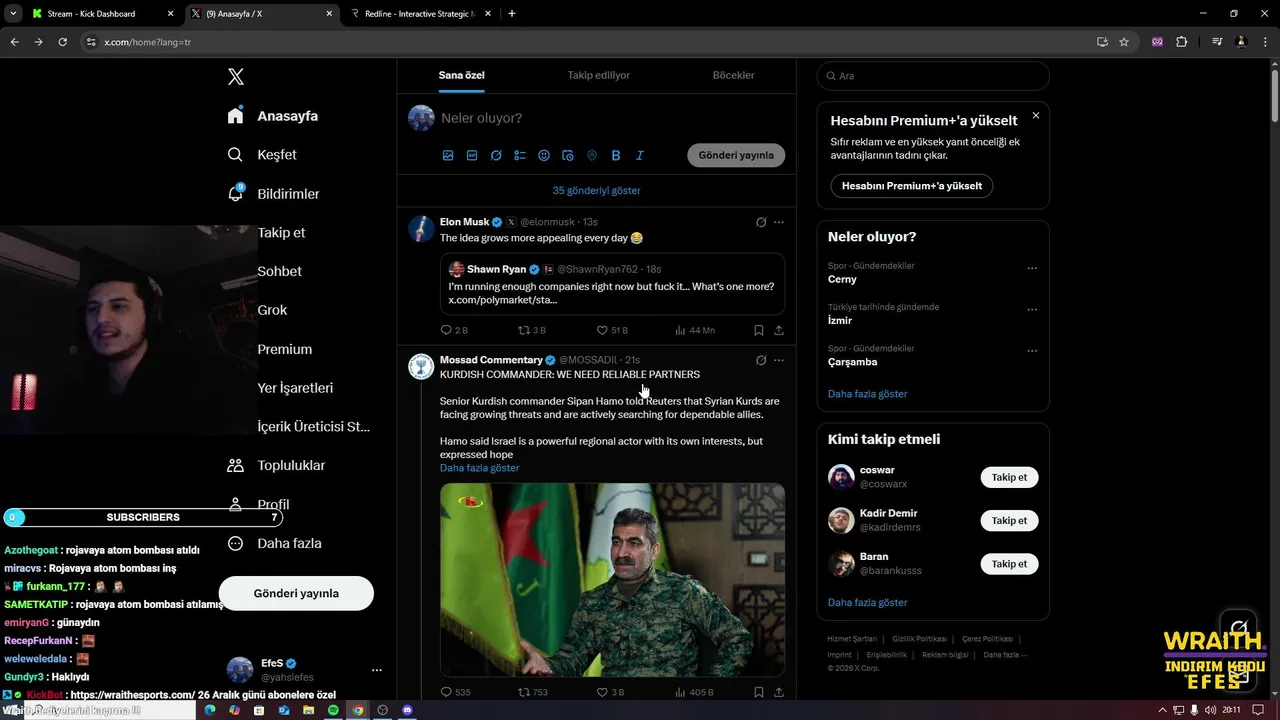Image resolution: width=1280 pixels, height=720 pixels.
Task: Open Grok explain on Elon Musk post
Action: (761, 222)
